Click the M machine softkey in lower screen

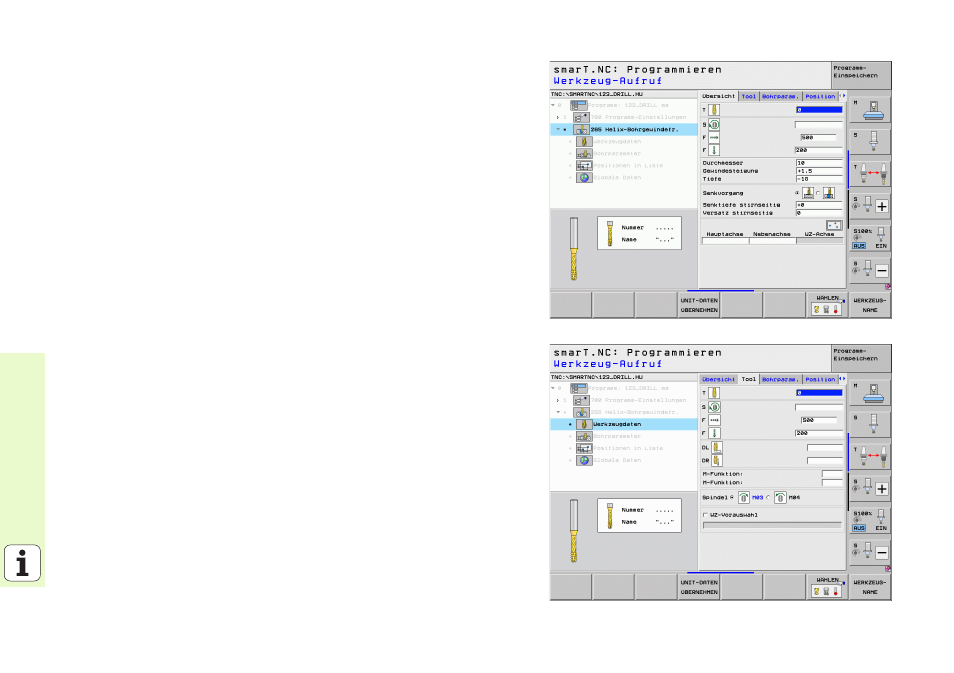pos(870,392)
